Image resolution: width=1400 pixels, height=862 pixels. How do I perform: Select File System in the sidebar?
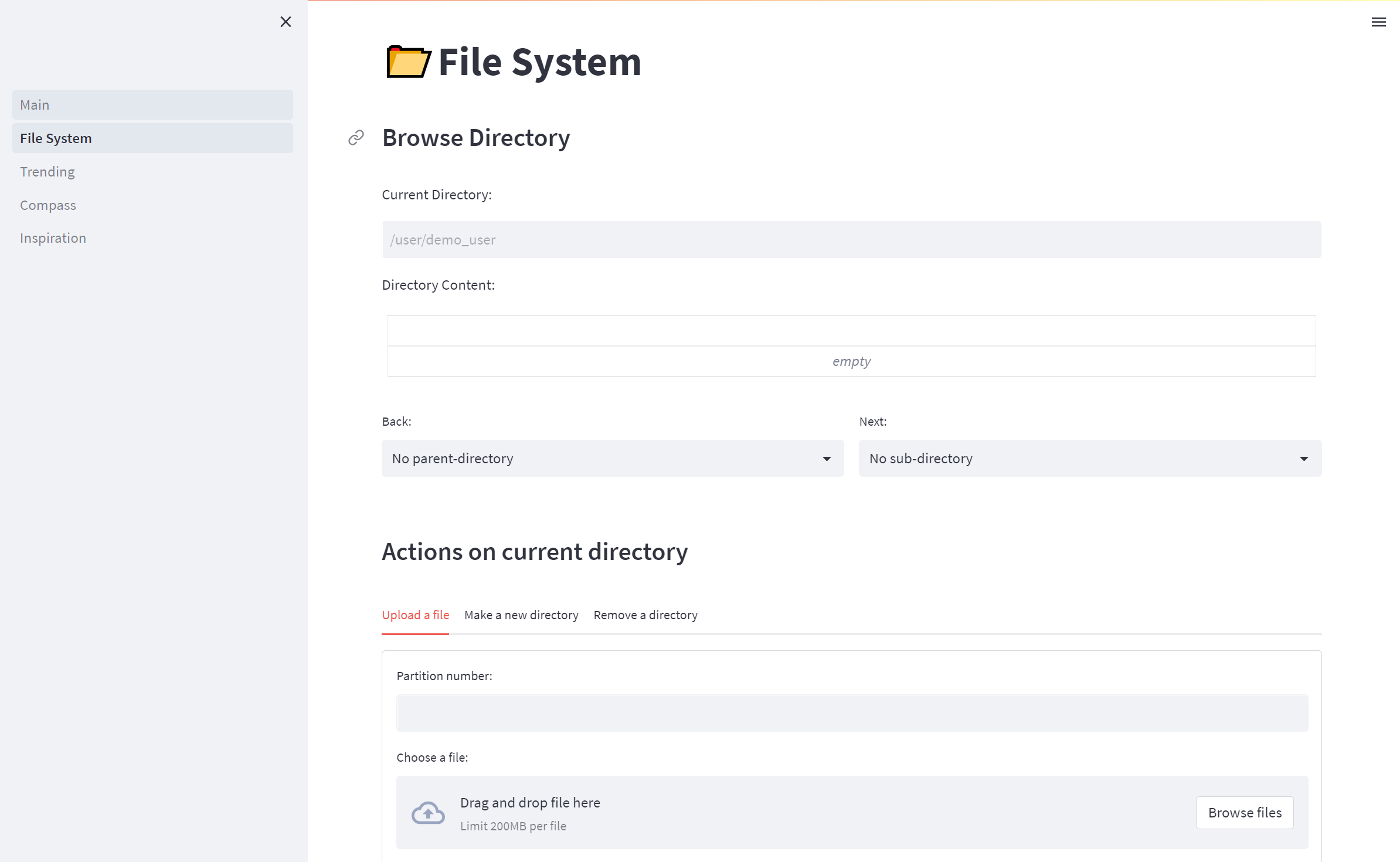pos(152,138)
